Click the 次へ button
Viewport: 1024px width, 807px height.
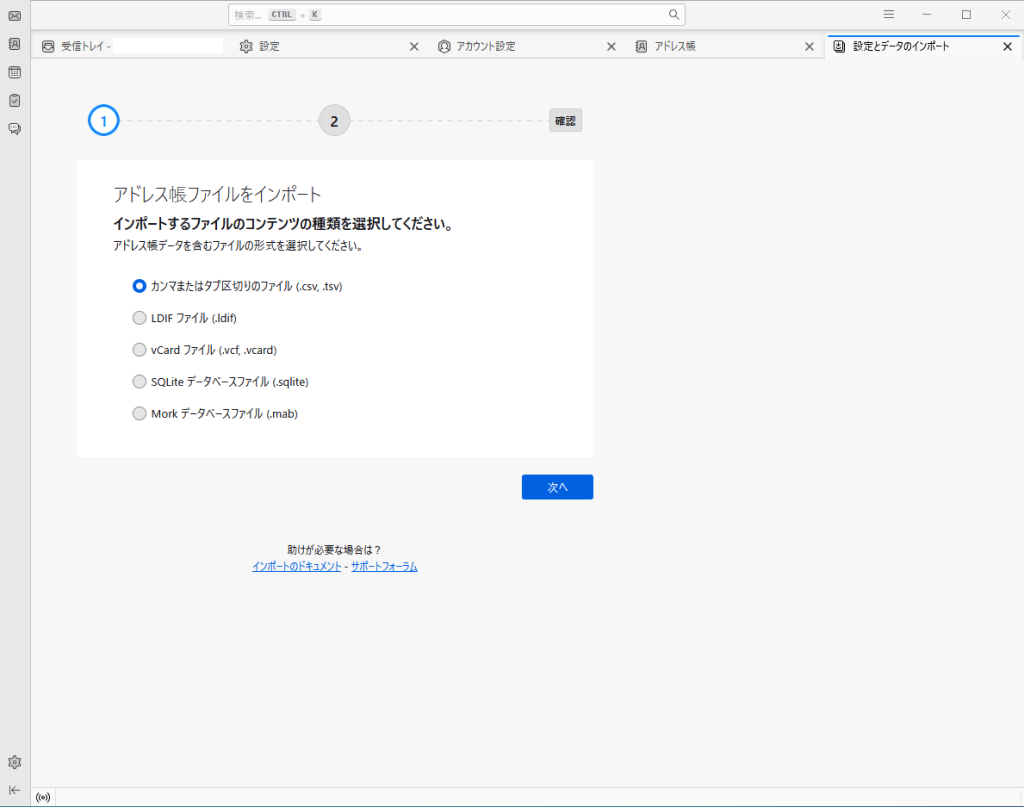[557, 487]
